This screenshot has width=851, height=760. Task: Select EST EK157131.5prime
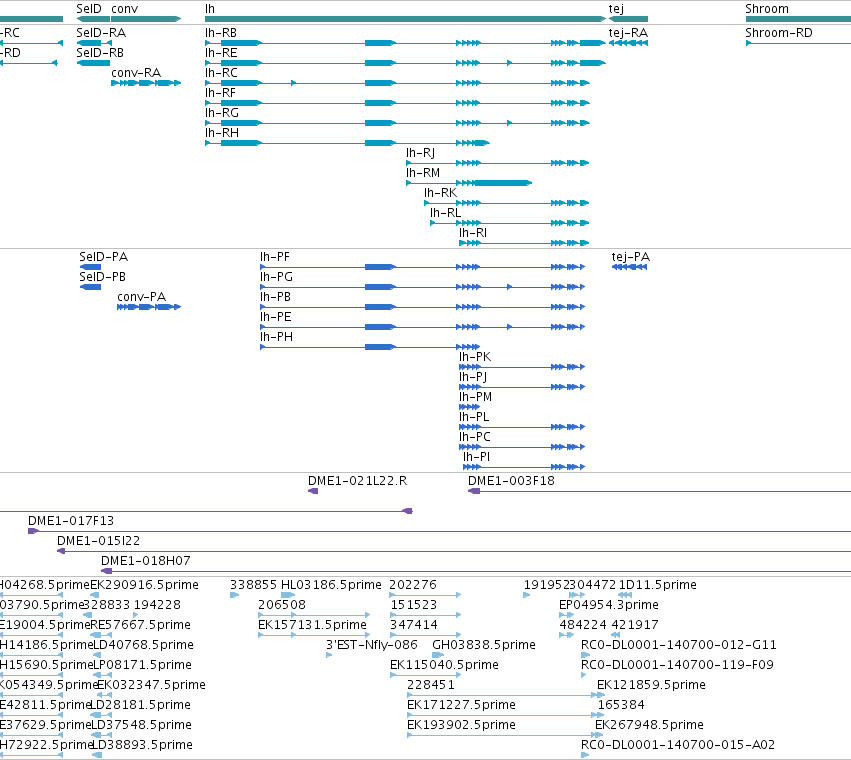314,636
